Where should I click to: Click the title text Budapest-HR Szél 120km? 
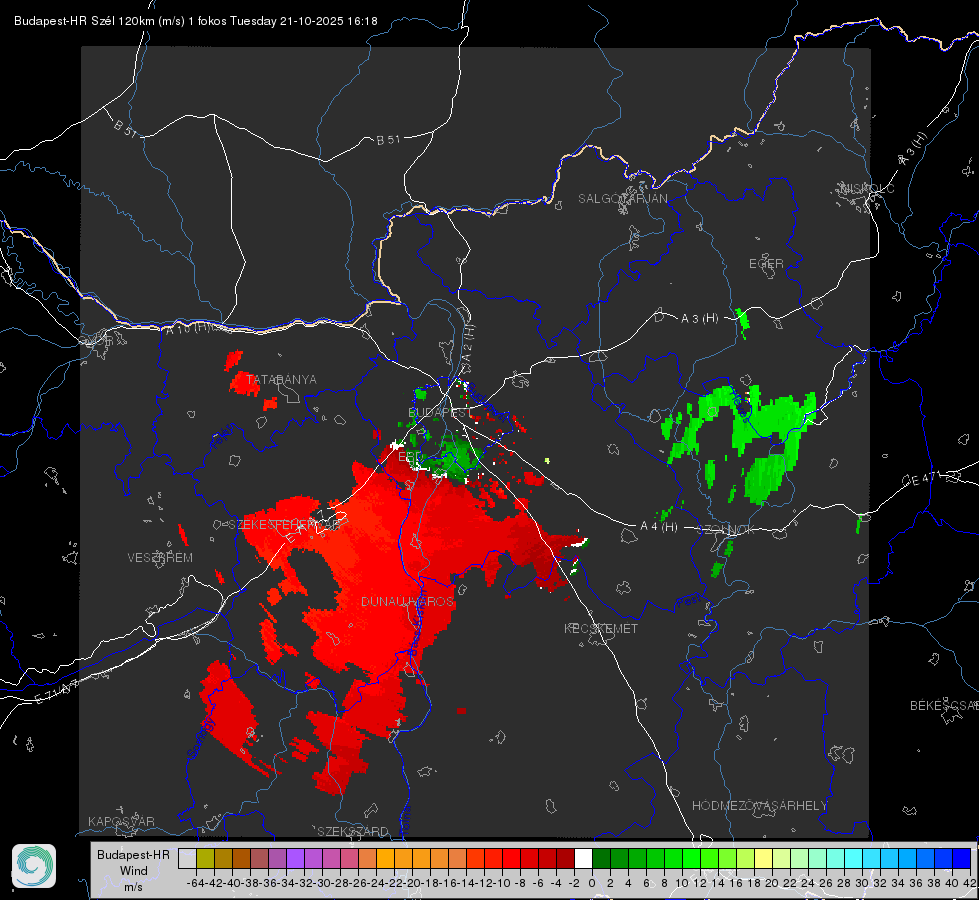(85, 21)
